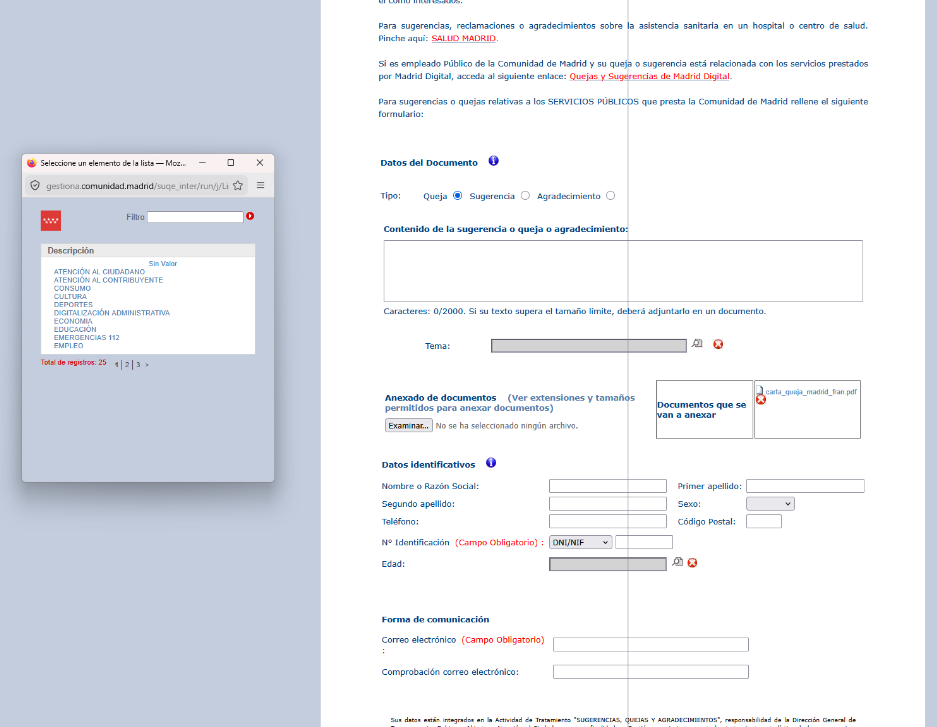
Task: Select the Queja radio button
Action: point(457,196)
